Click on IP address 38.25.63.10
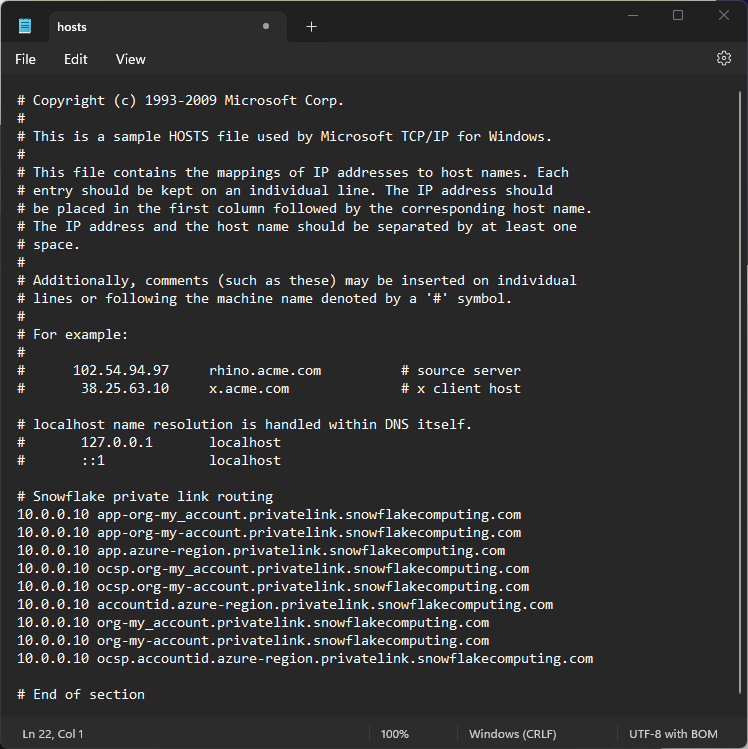This screenshot has width=748, height=749. click(125, 388)
